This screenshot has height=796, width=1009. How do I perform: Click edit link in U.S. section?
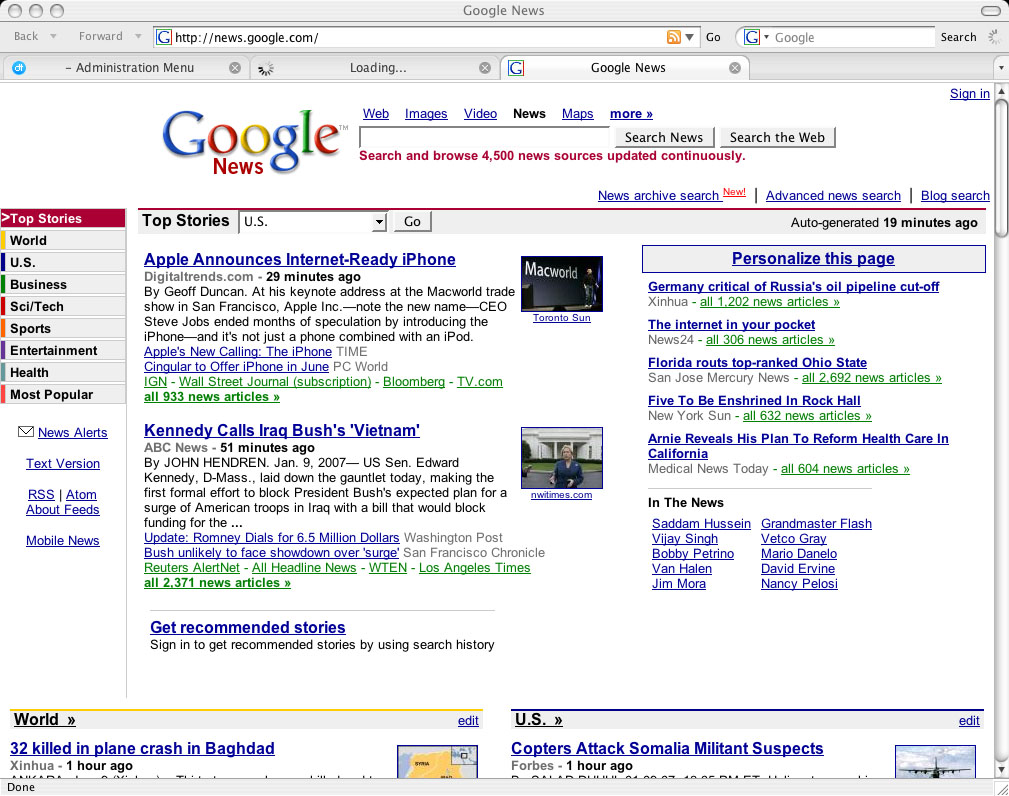tap(969, 721)
